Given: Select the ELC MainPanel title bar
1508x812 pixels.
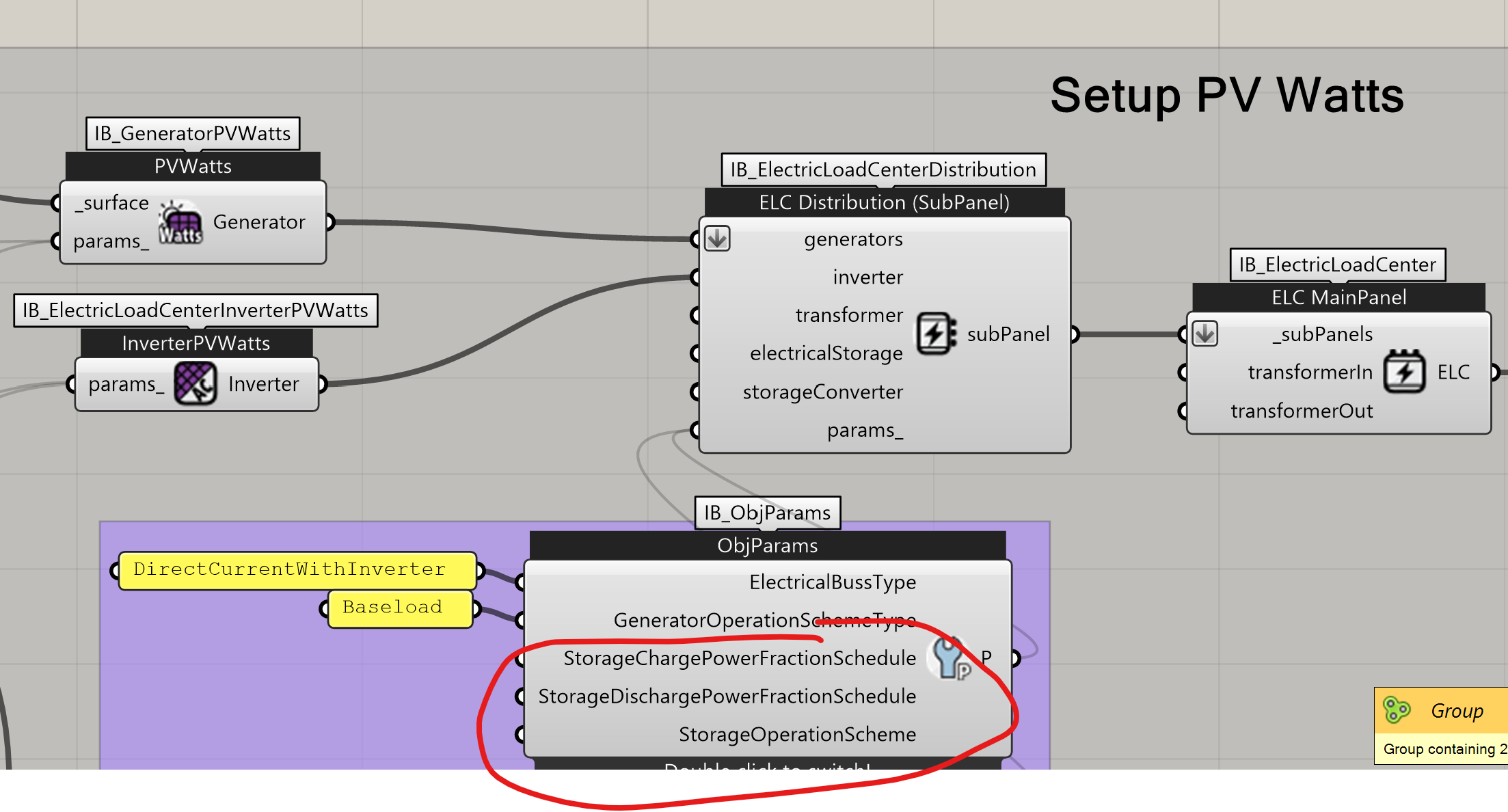Looking at the screenshot, I should [1338, 297].
